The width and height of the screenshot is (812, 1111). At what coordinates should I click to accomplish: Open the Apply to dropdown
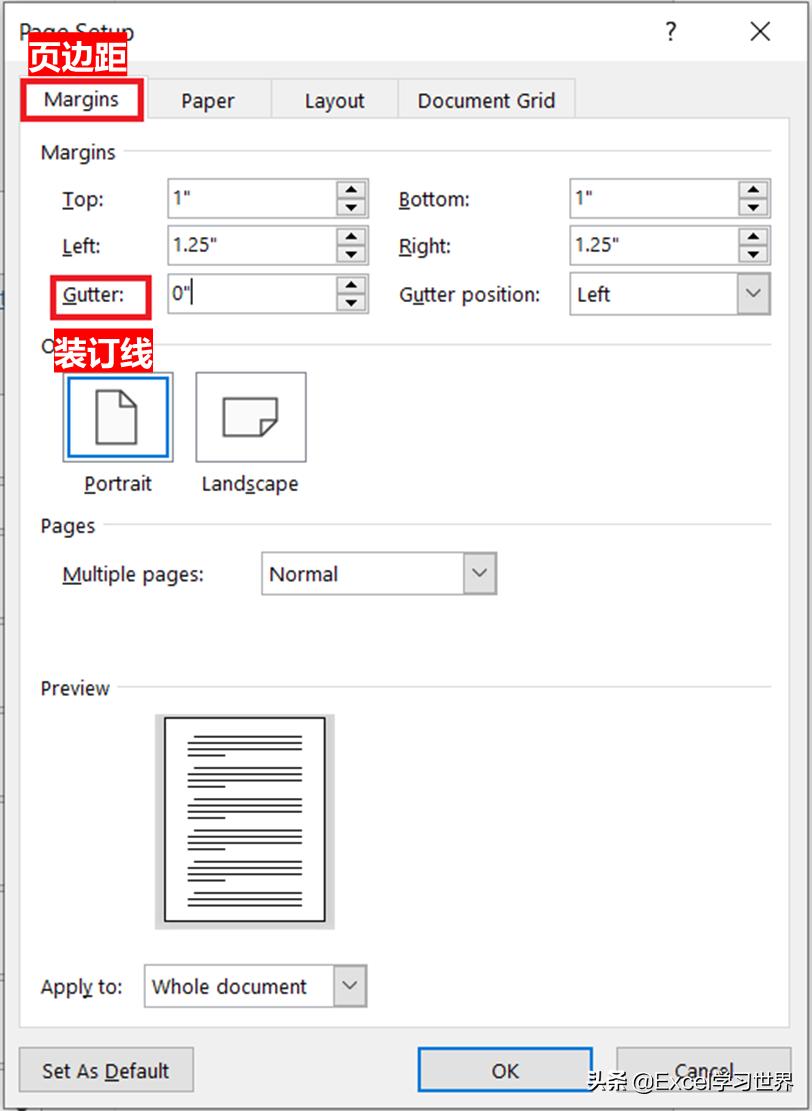[x=350, y=986]
